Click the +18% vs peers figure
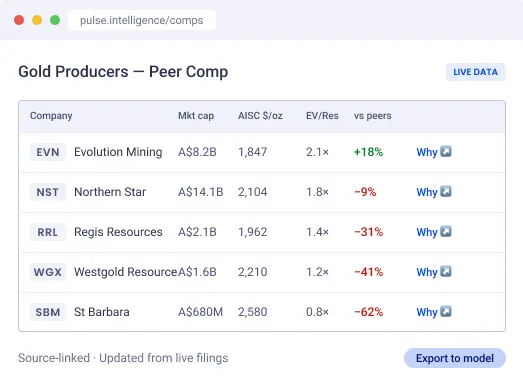This screenshot has height=385, width=523. click(x=368, y=152)
